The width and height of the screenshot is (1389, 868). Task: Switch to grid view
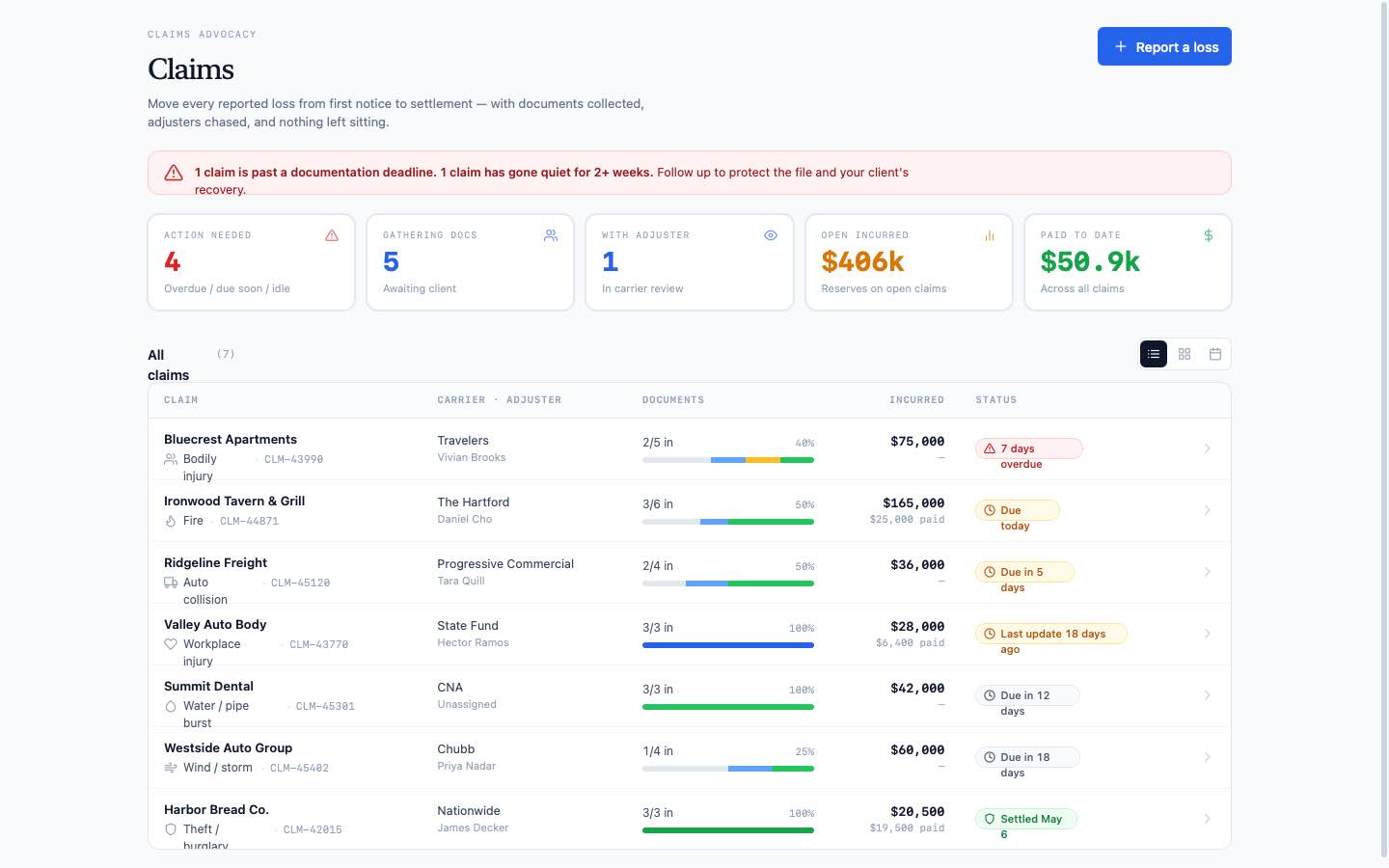coord(1185,354)
